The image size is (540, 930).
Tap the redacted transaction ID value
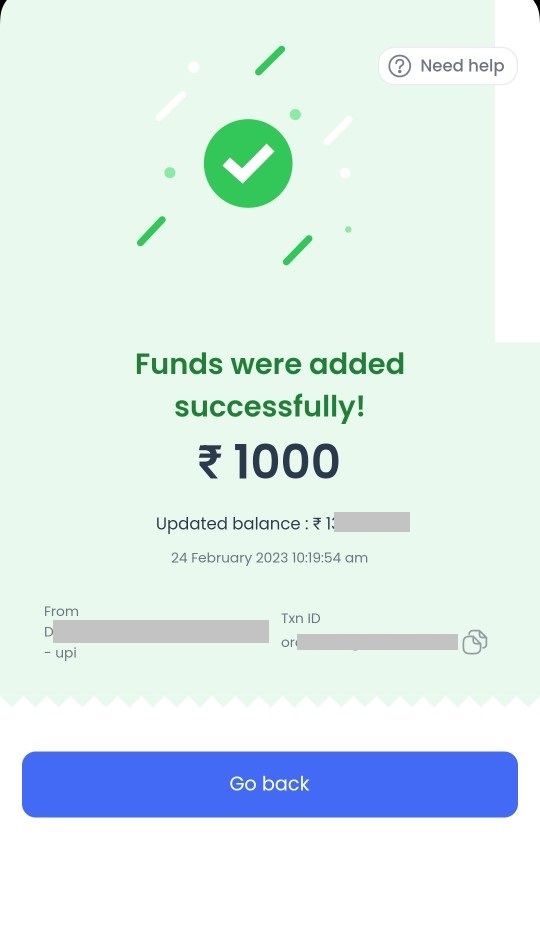click(377, 642)
